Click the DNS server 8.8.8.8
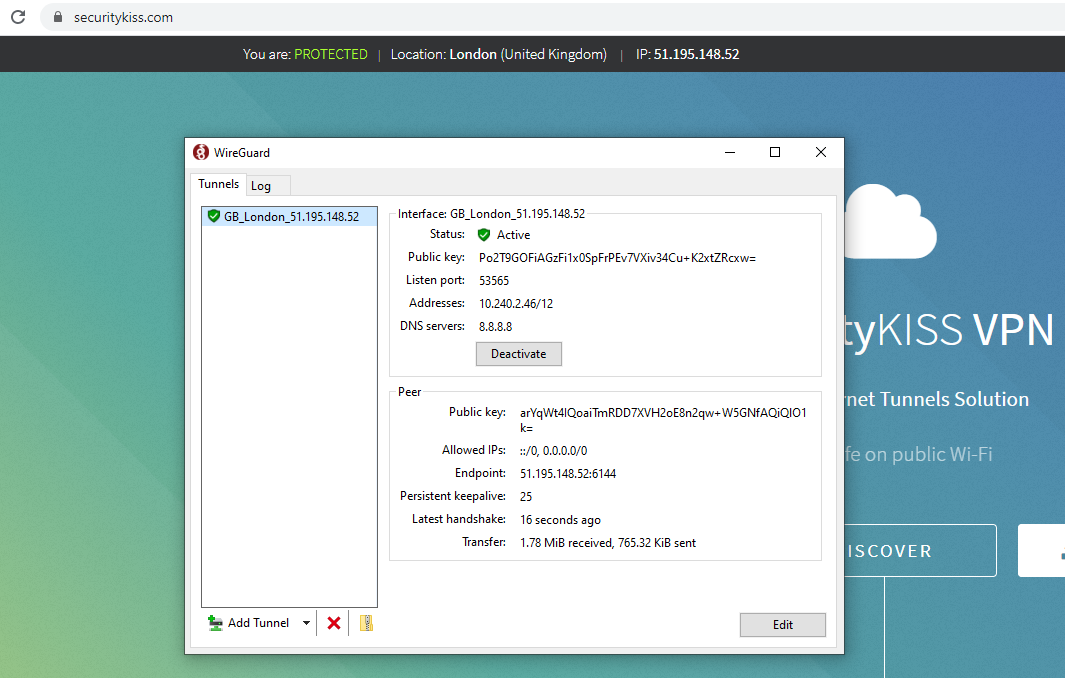This screenshot has height=678, width=1065. [x=496, y=327]
